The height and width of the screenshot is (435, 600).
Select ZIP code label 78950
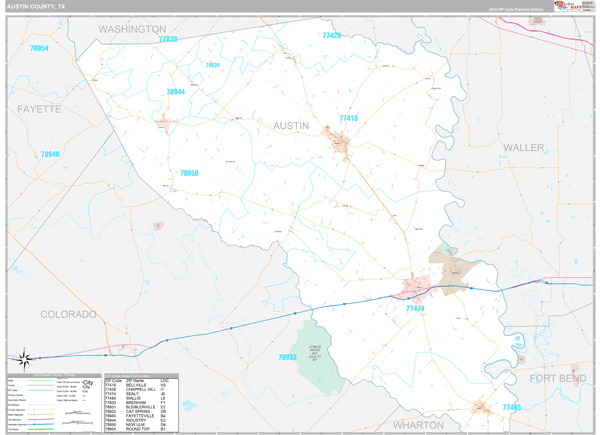click(x=189, y=173)
